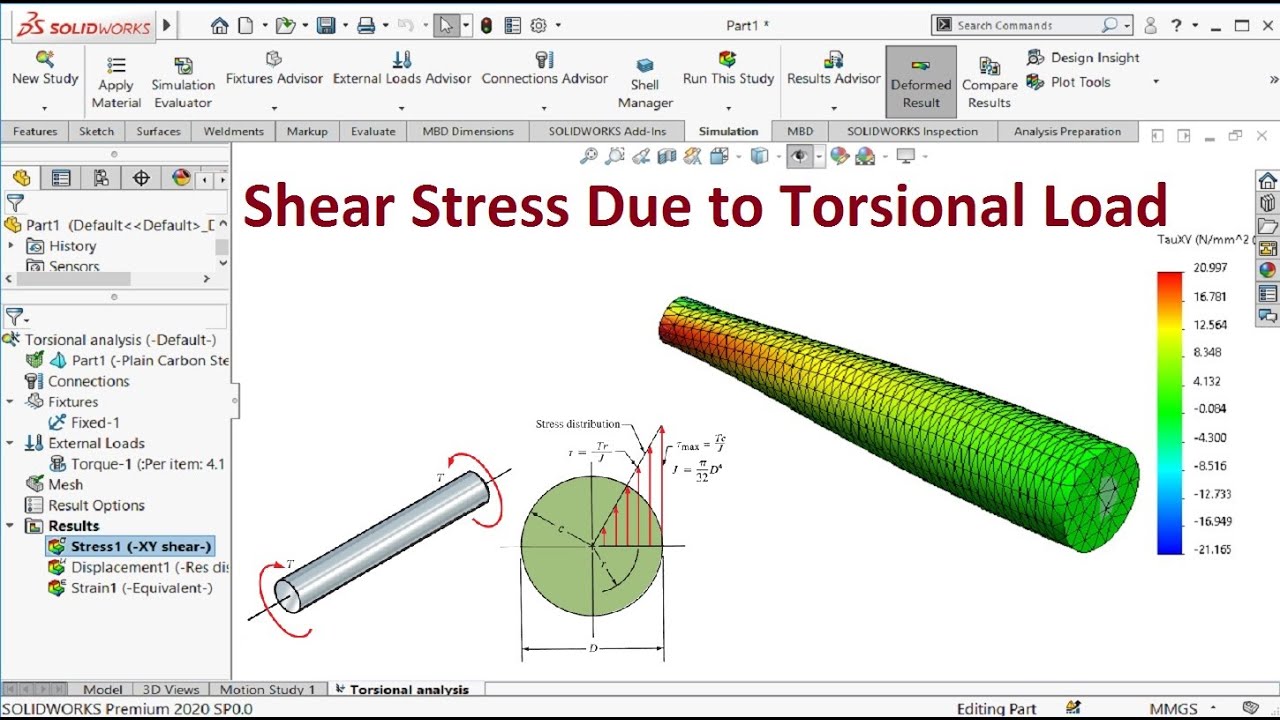Click Compare Results
1280x720 pixels.
coord(989,83)
